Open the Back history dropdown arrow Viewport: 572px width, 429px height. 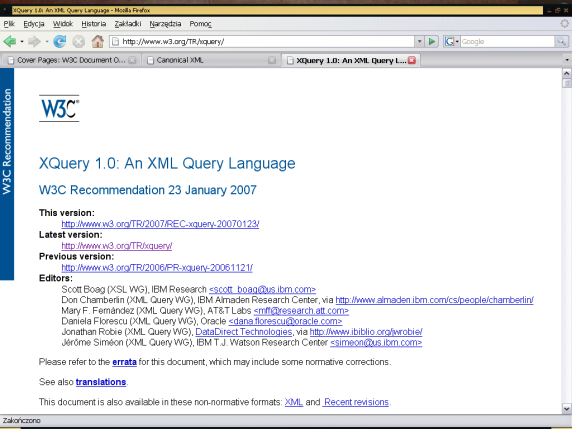(22, 42)
